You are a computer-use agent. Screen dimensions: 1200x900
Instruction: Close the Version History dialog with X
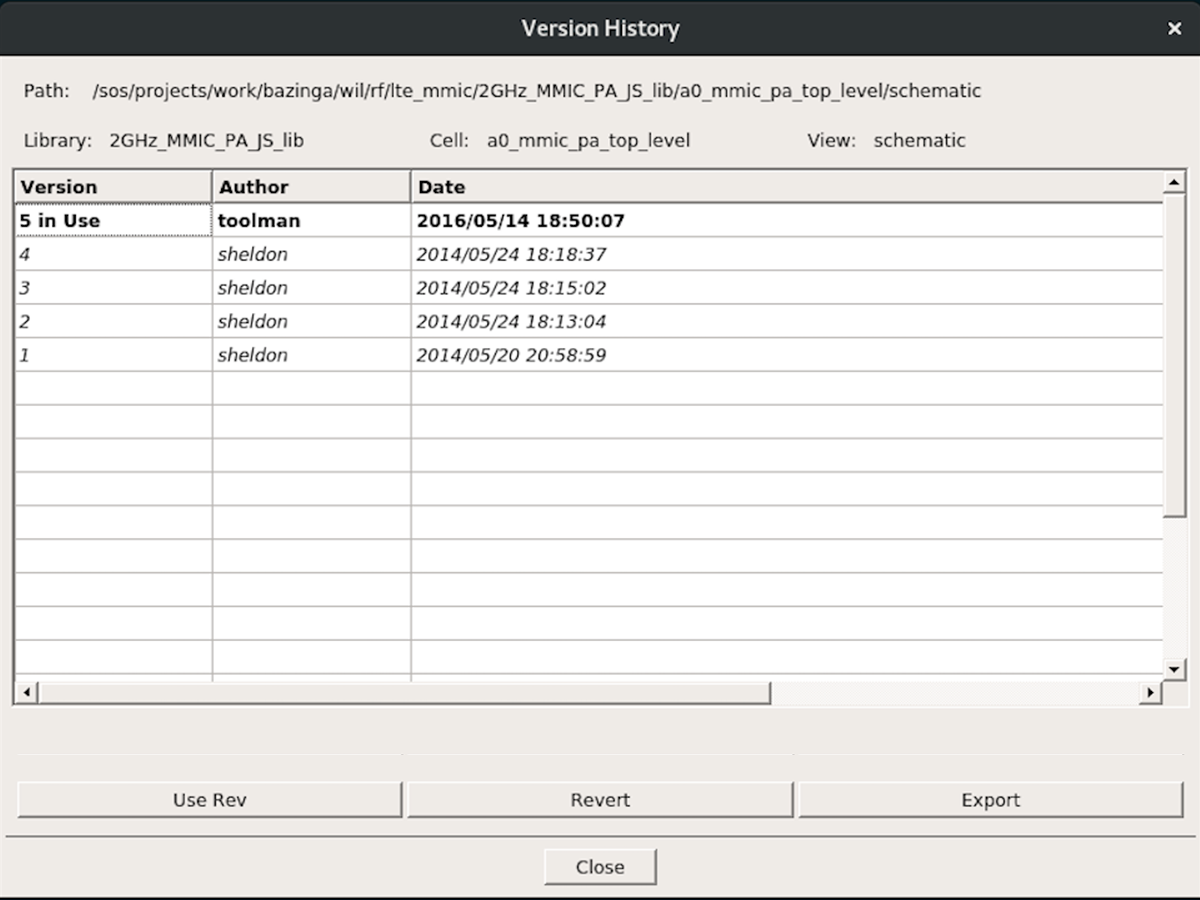coord(1174,28)
